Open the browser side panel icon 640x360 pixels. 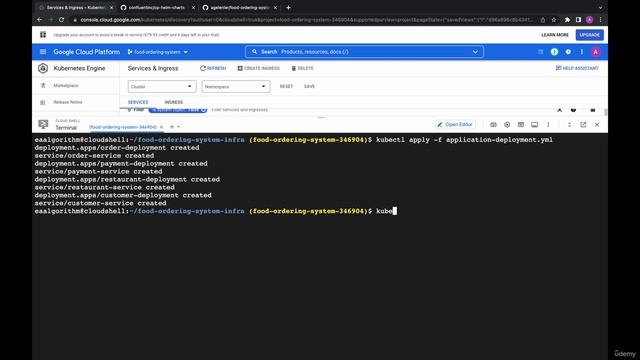[x=578, y=20]
